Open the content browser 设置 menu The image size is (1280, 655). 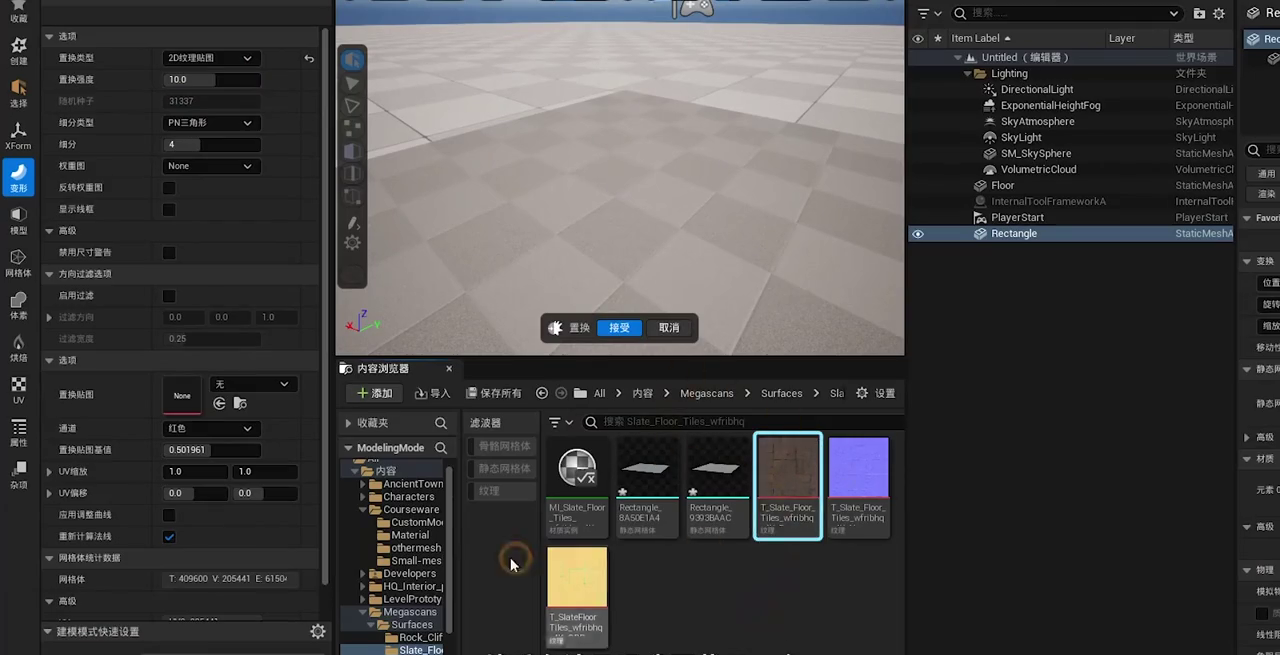tap(875, 393)
